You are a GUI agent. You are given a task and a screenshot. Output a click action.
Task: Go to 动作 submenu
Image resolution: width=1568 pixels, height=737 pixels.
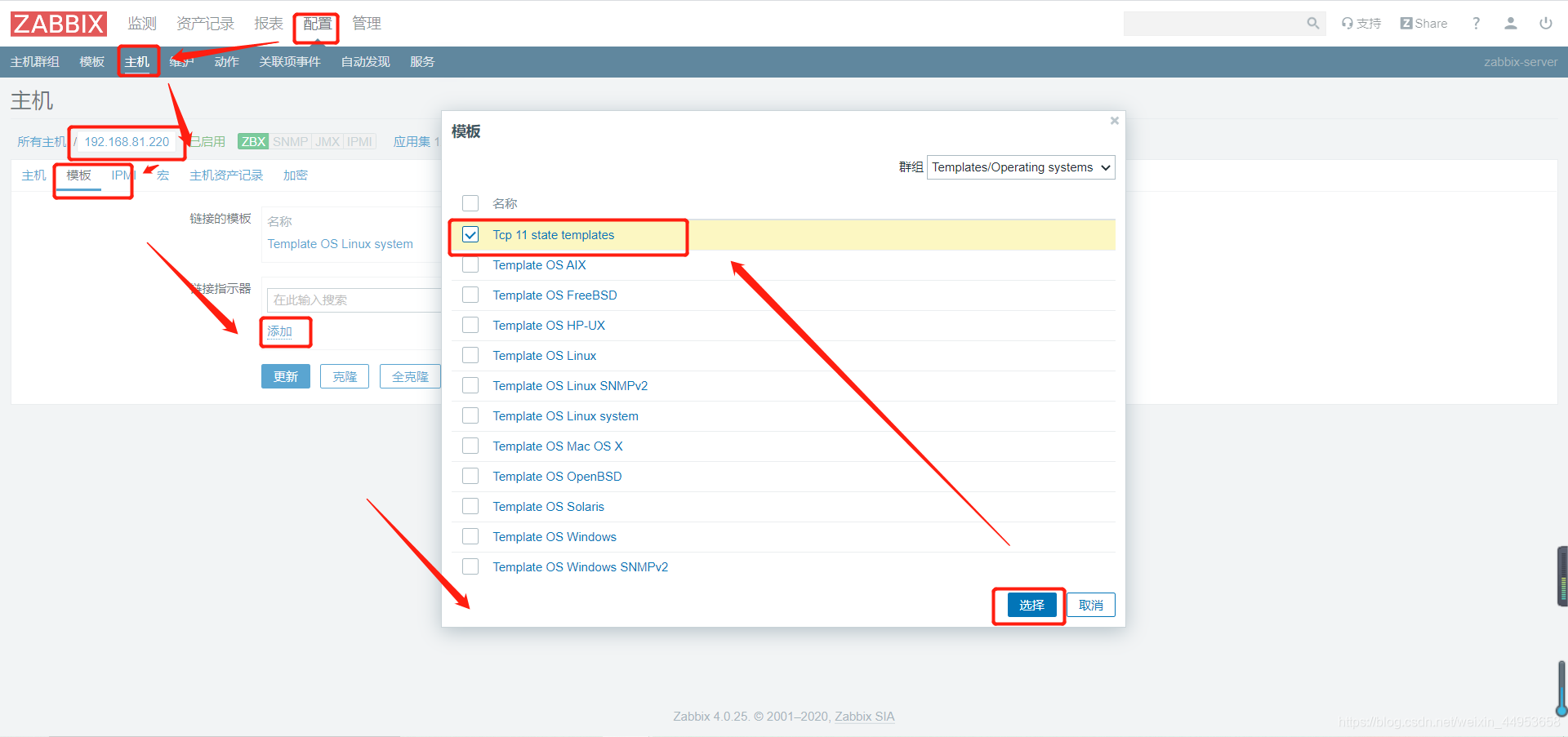(227, 62)
